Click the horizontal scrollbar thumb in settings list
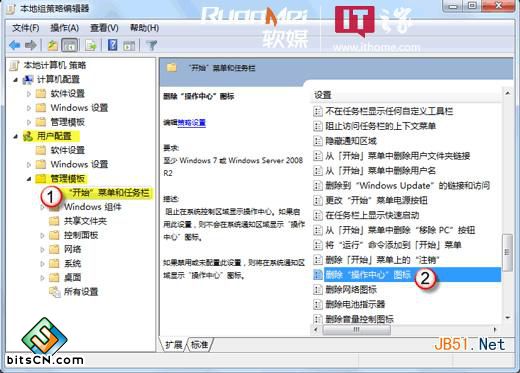The height and width of the screenshot is (373, 520). 357,330
